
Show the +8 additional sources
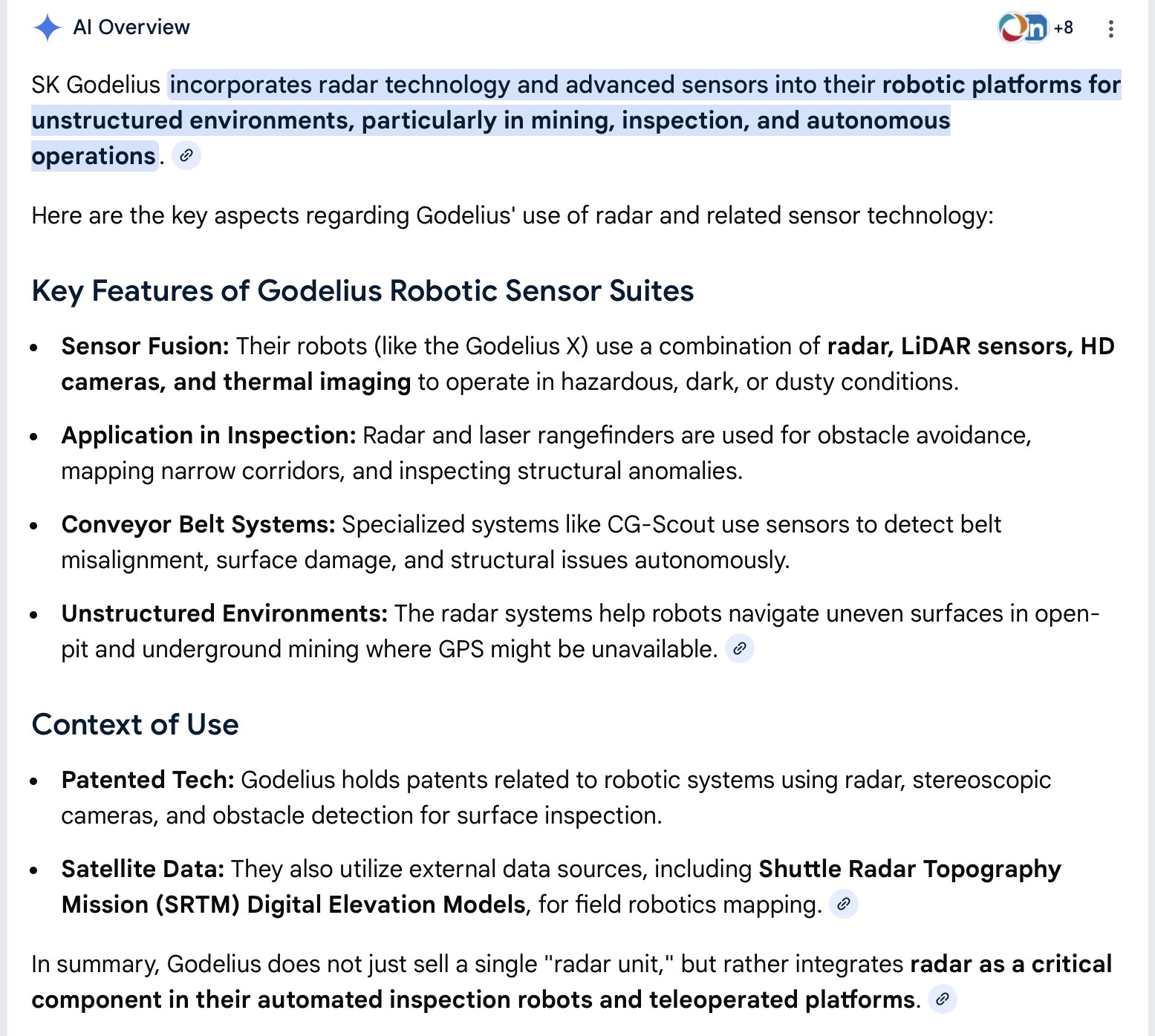click(x=1063, y=28)
